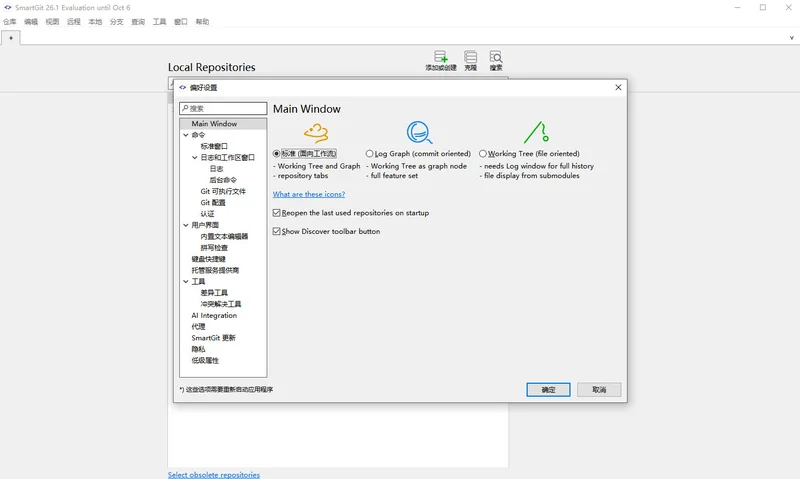The width and height of the screenshot is (800, 479).
Task: Collapse the 工具 tree node arrow
Action: coord(186,282)
